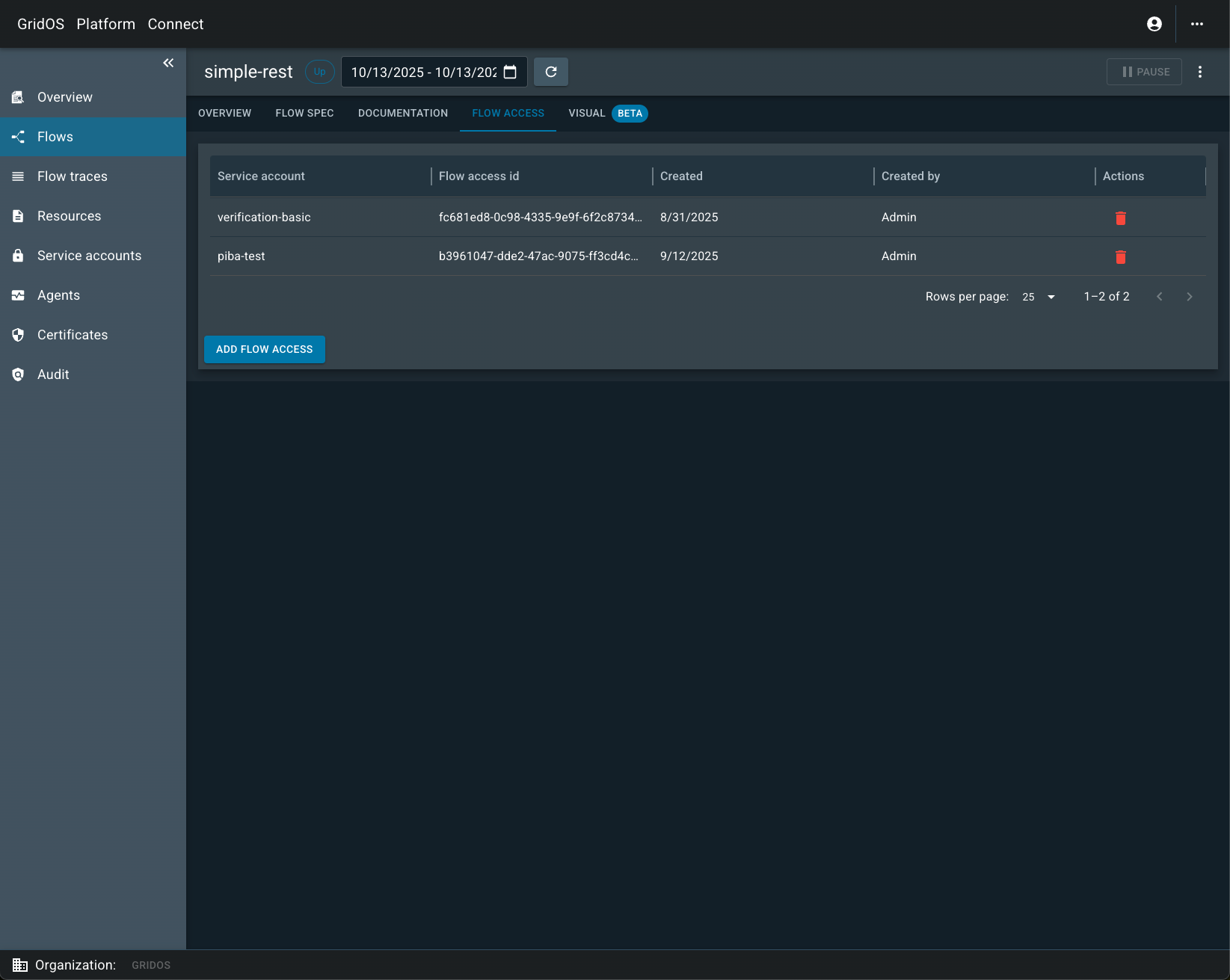The image size is (1230, 980).
Task: Delete flow access for piba-test
Action: tap(1121, 257)
